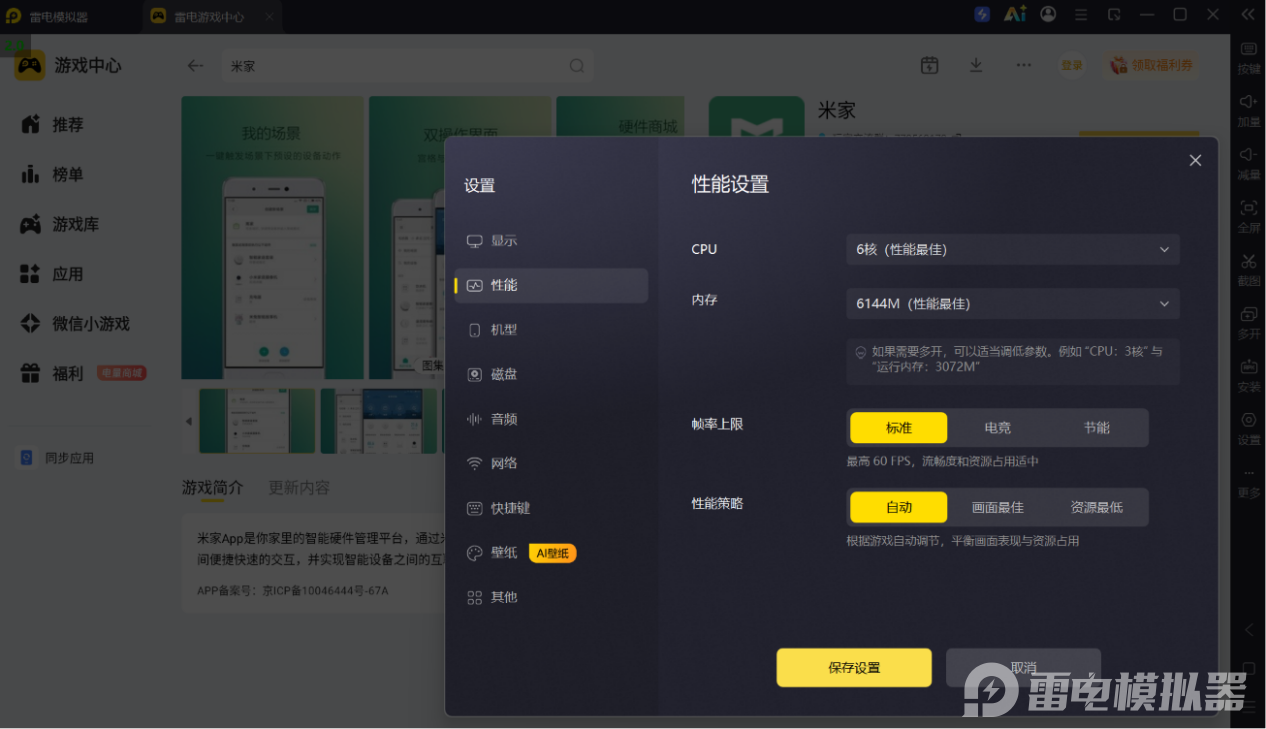Click the 显示 monitor icon in settings sidebar
This screenshot has height=729, width=1266.
tap(475, 241)
